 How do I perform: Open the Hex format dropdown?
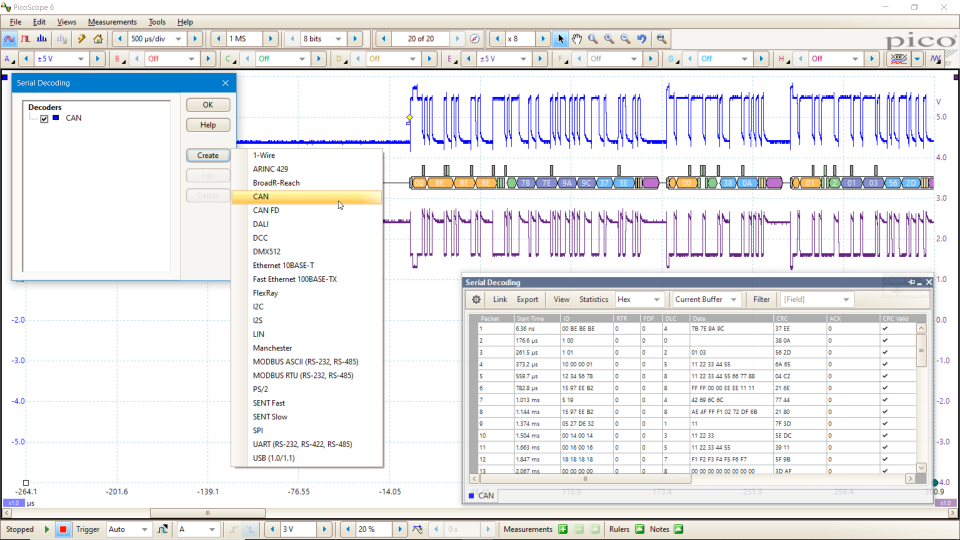[640, 299]
